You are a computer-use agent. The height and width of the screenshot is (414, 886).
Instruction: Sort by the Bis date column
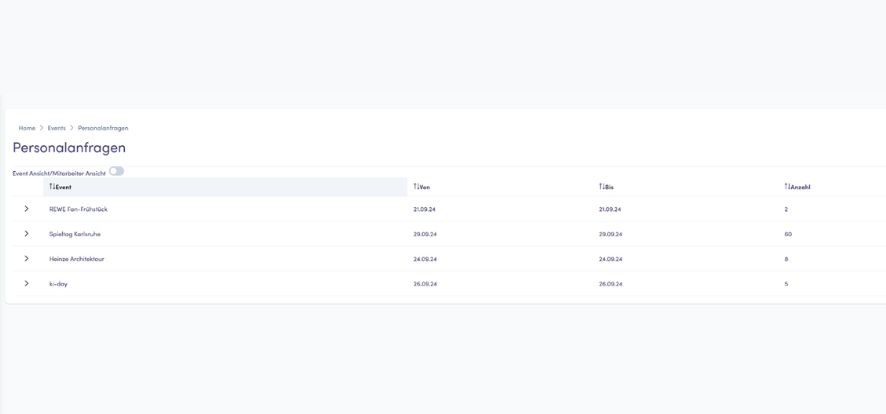tap(602, 187)
